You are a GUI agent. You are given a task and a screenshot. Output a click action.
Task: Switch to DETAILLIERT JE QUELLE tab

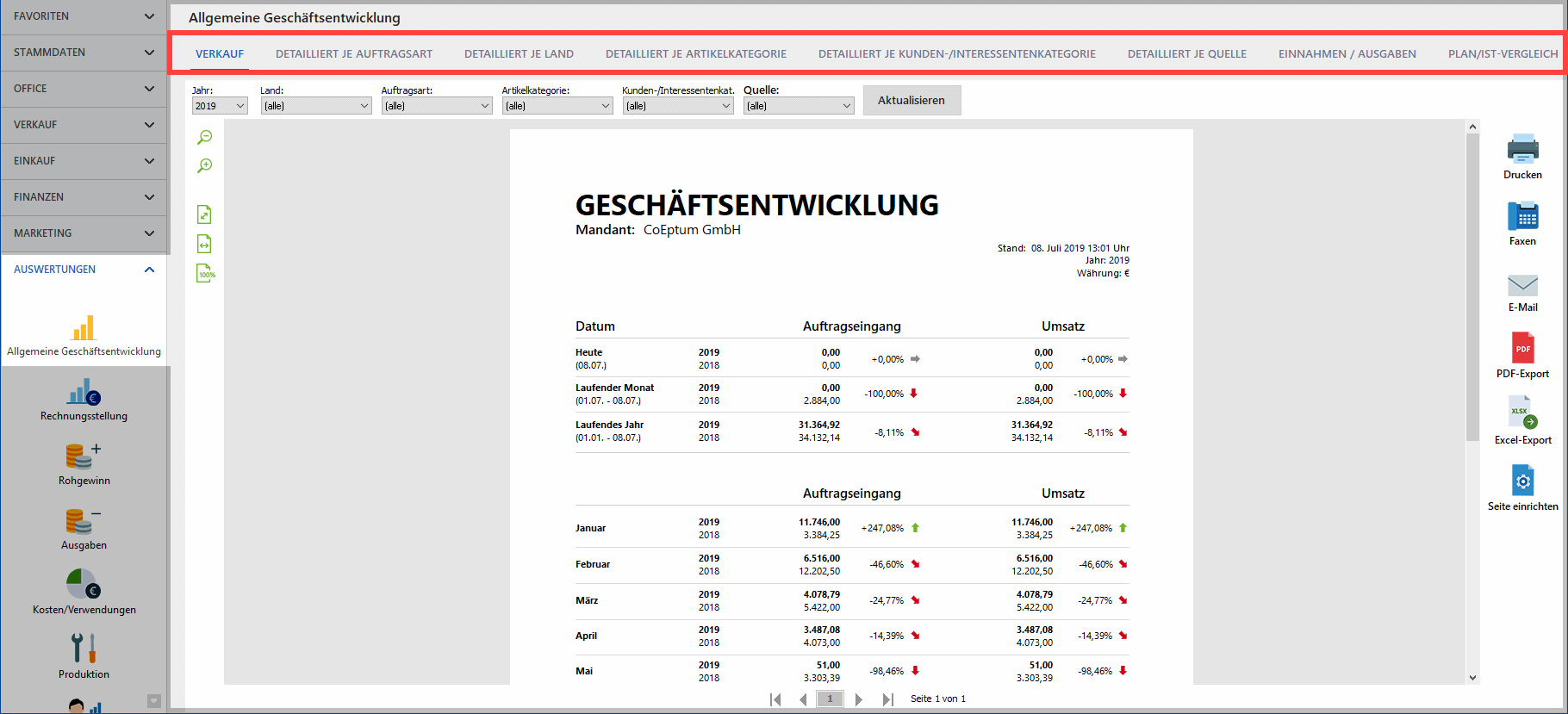[x=1187, y=53]
